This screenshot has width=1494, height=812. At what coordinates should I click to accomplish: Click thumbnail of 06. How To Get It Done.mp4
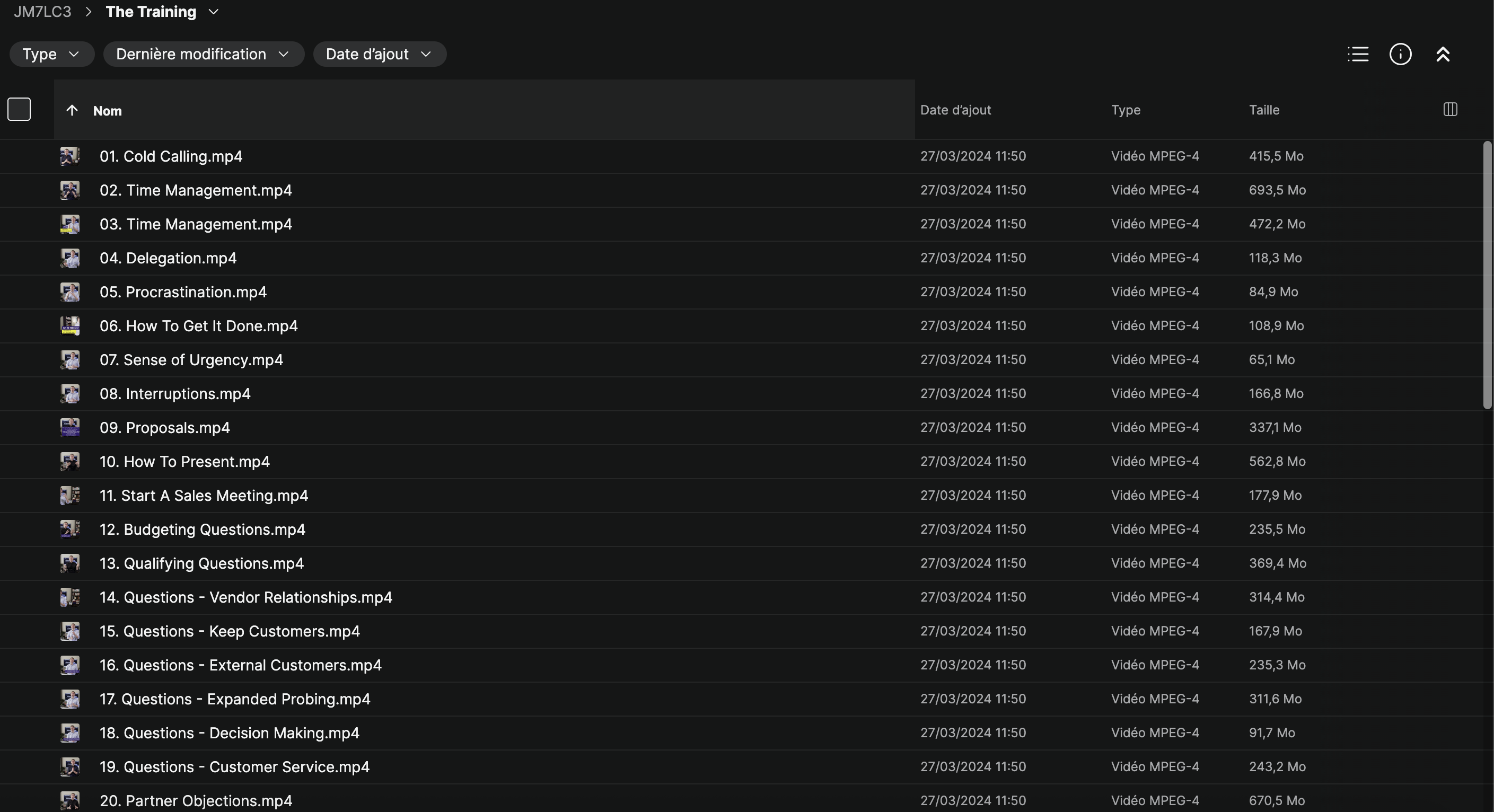point(69,325)
